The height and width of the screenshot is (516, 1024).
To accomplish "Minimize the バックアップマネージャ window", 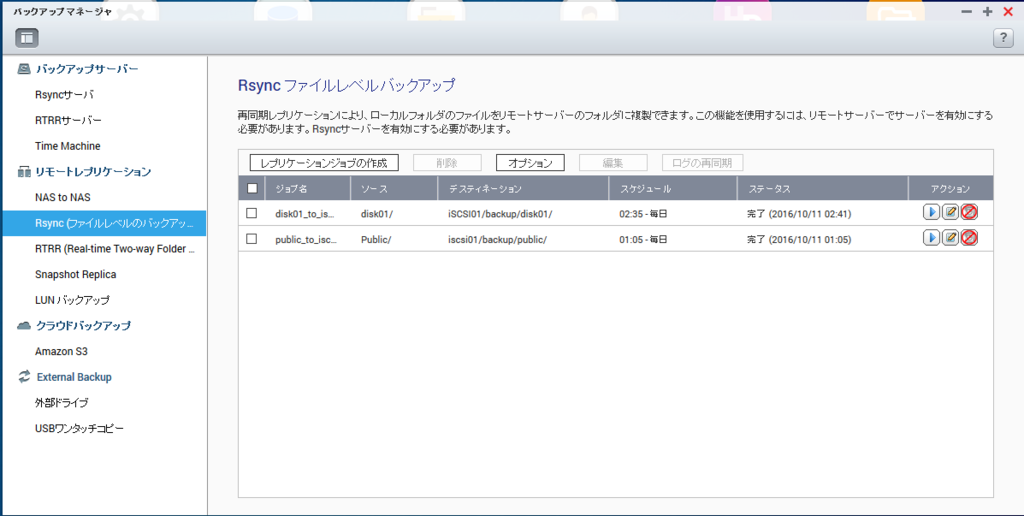I will [967, 12].
